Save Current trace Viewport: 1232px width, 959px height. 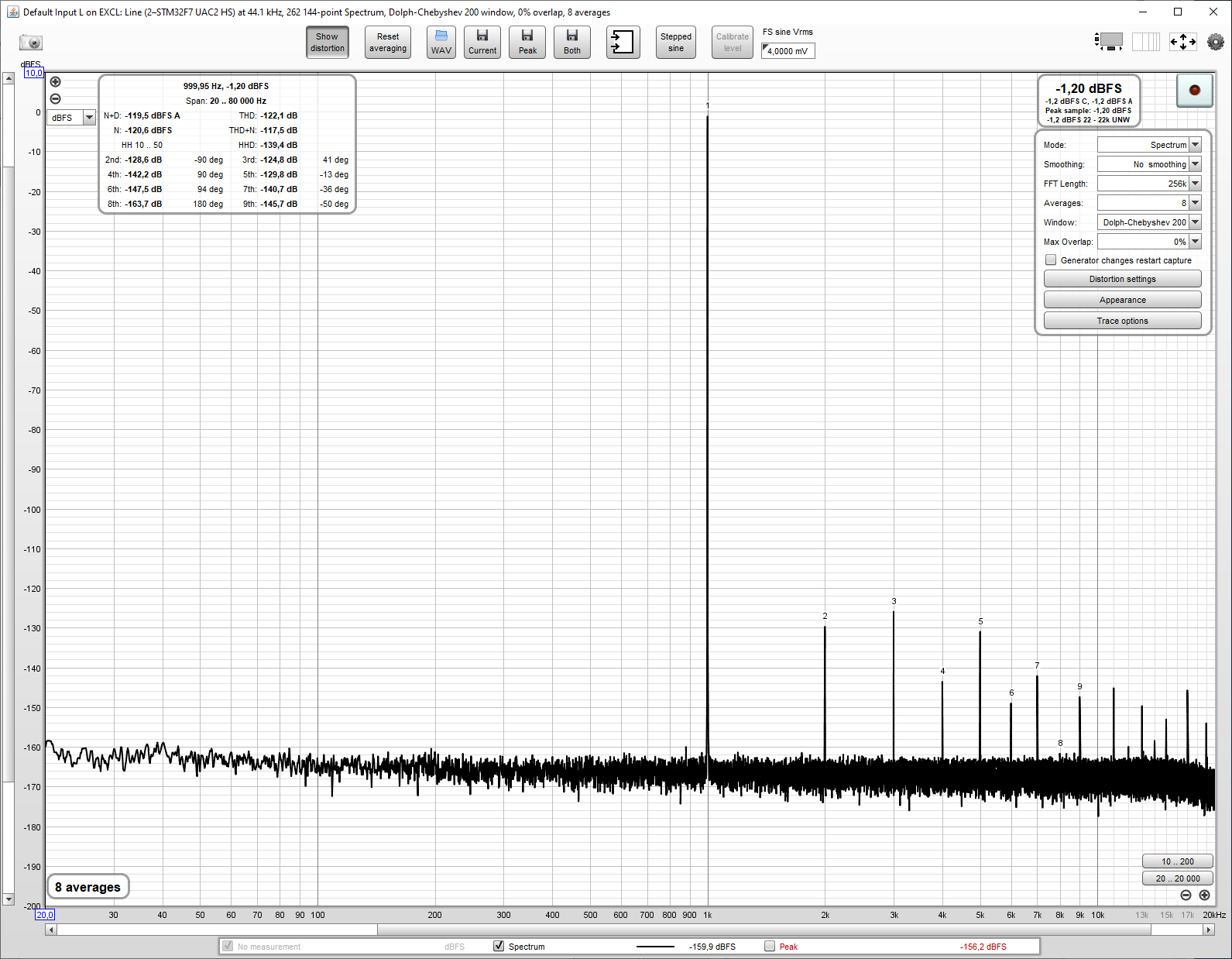click(x=482, y=43)
